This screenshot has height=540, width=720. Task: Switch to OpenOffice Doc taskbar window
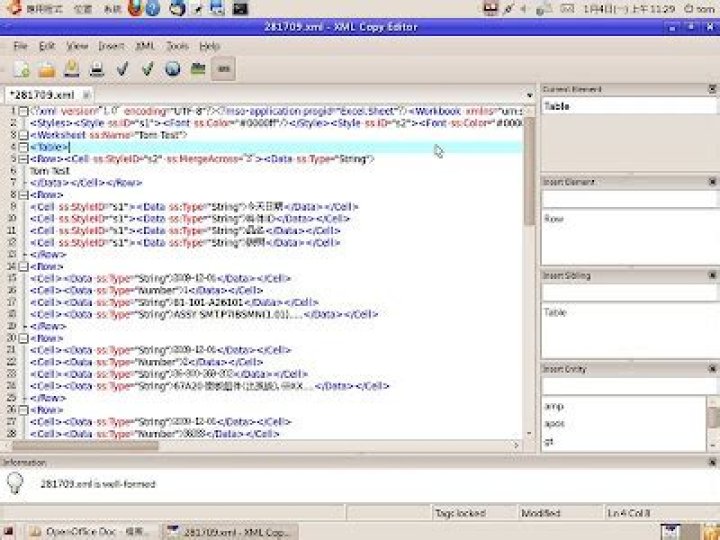90,532
